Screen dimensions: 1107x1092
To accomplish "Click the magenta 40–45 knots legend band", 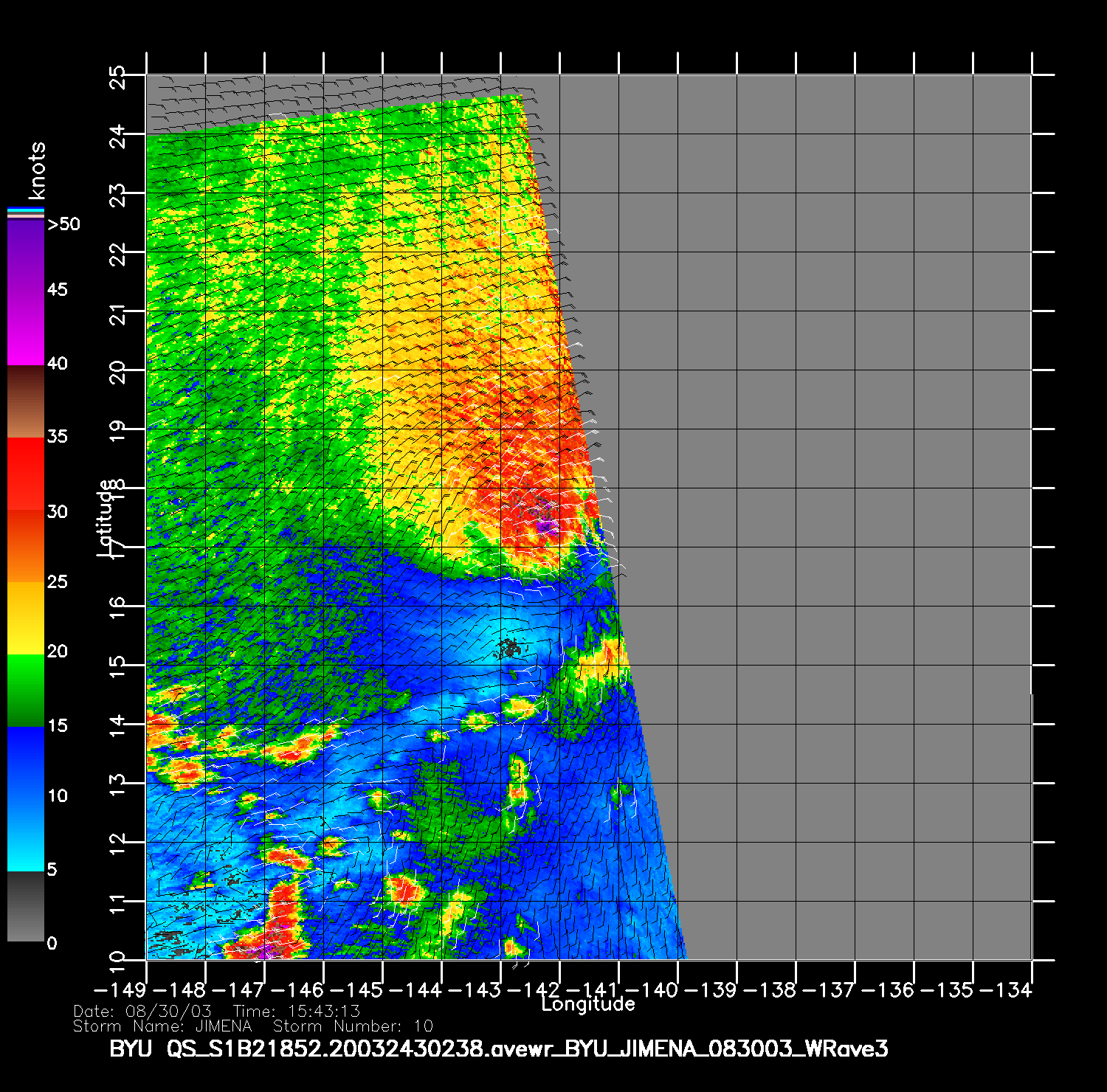I will click(26, 328).
